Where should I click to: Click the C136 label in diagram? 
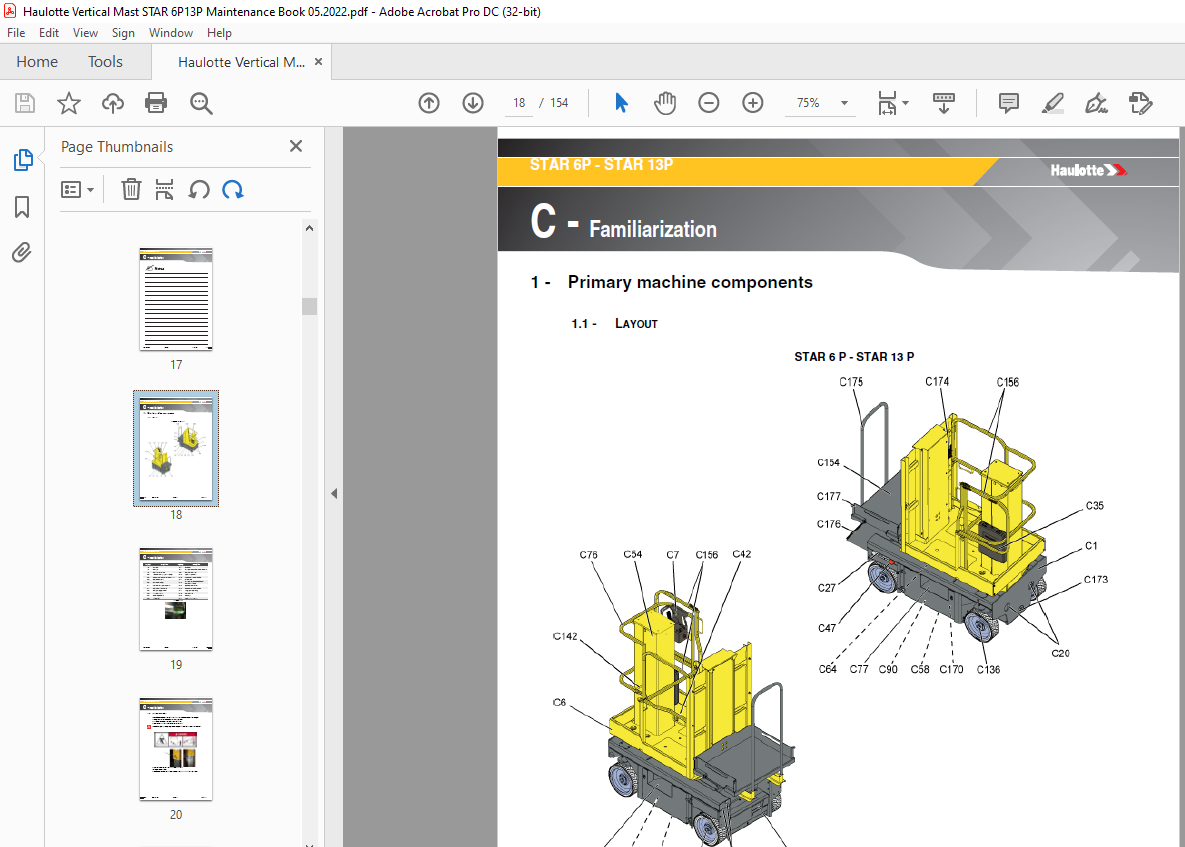[989, 669]
